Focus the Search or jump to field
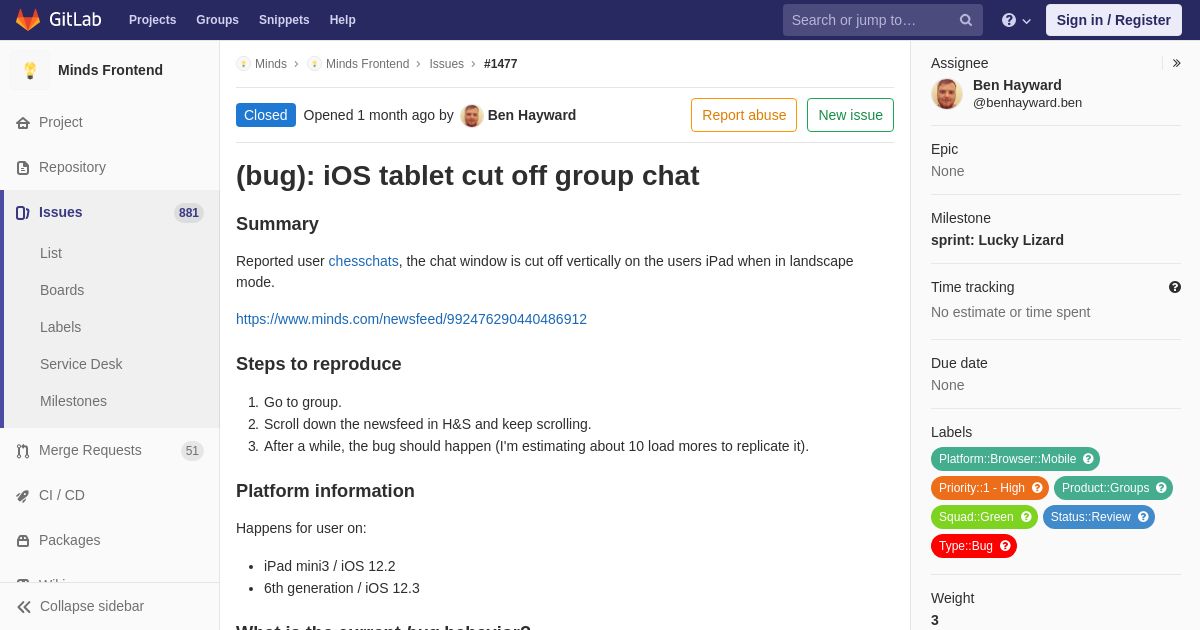 [x=883, y=20]
